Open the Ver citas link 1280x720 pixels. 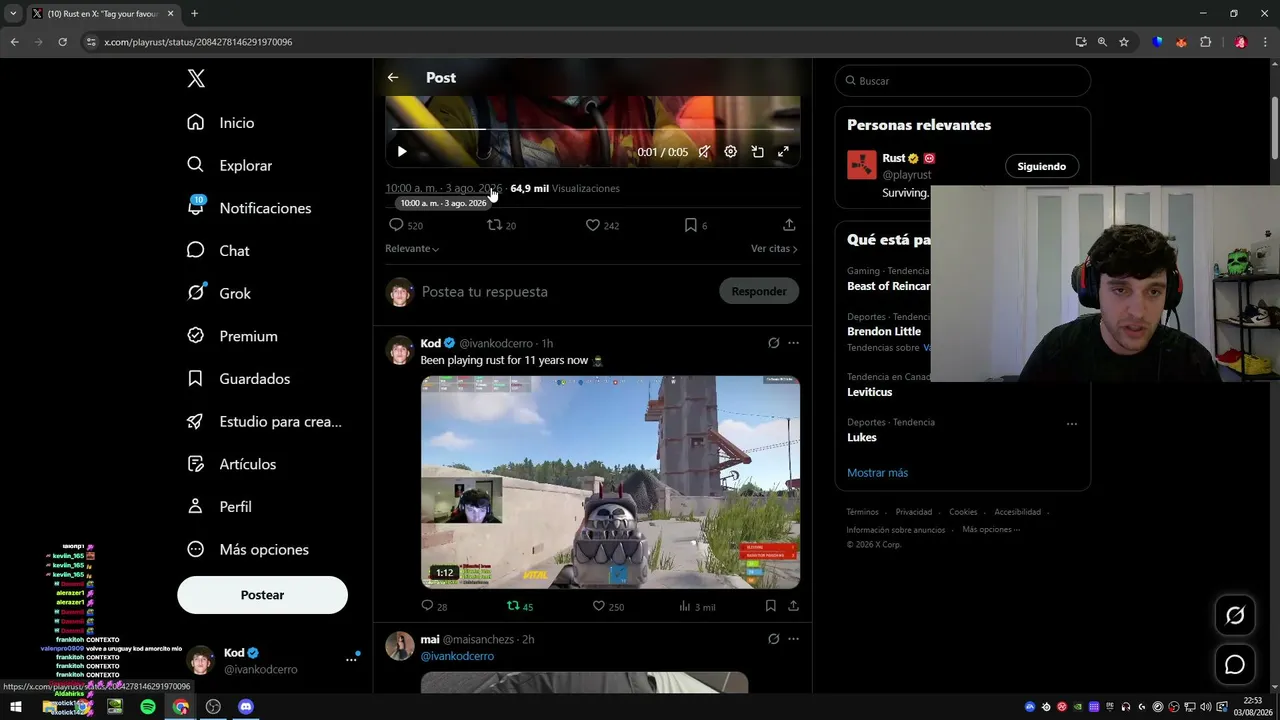(774, 248)
